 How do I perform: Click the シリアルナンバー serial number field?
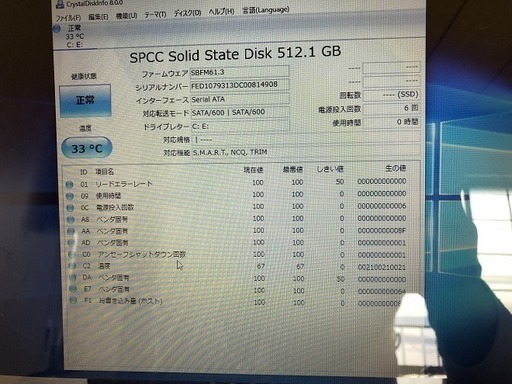(x=239, y=85)
